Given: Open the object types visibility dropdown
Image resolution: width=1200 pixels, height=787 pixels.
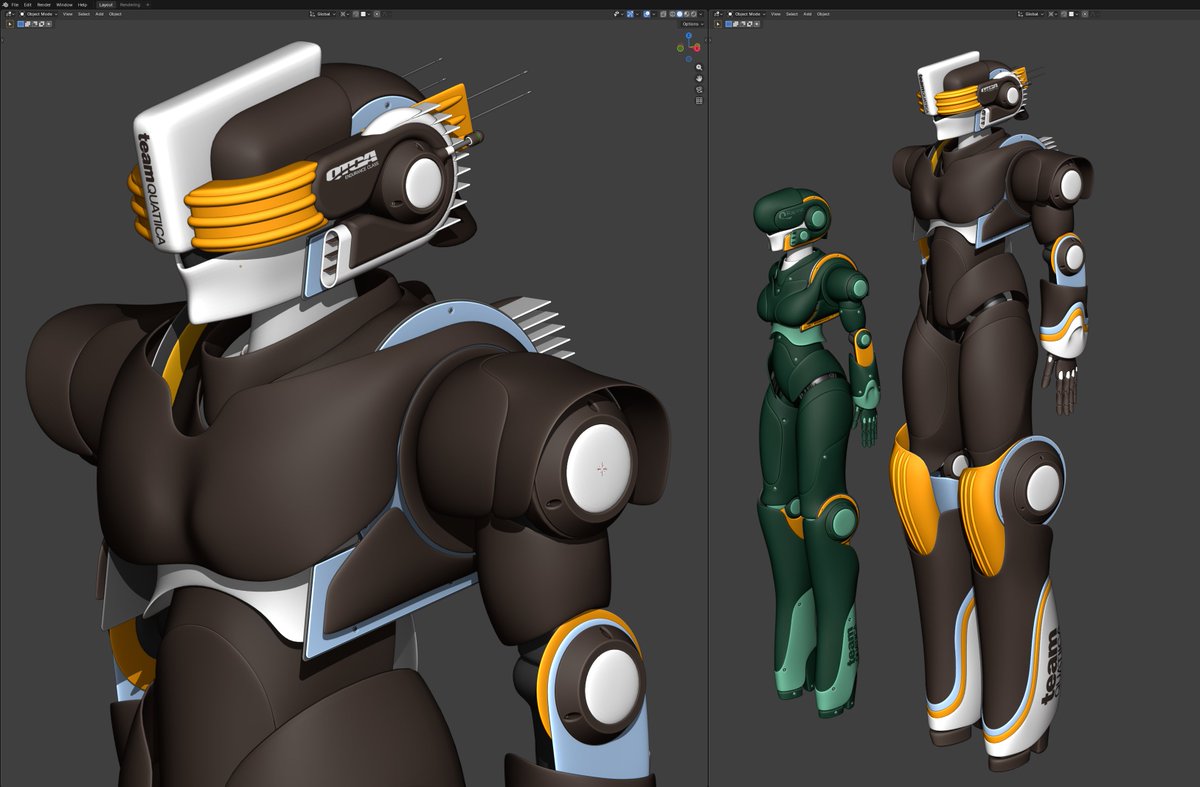Looking at the screenshot, I should tap(618, 14).
